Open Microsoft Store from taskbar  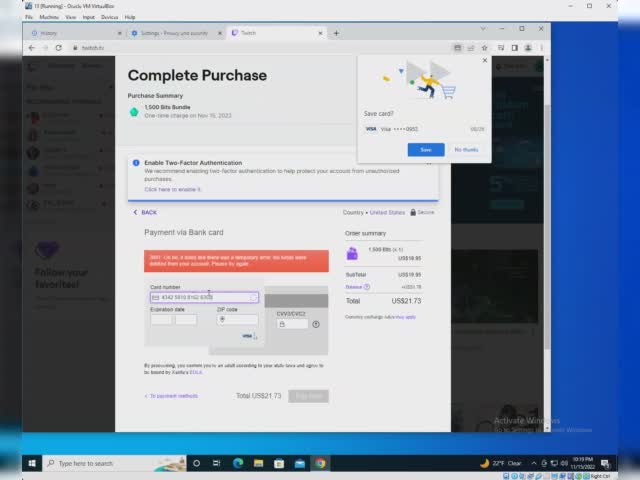tap(279, 463)
